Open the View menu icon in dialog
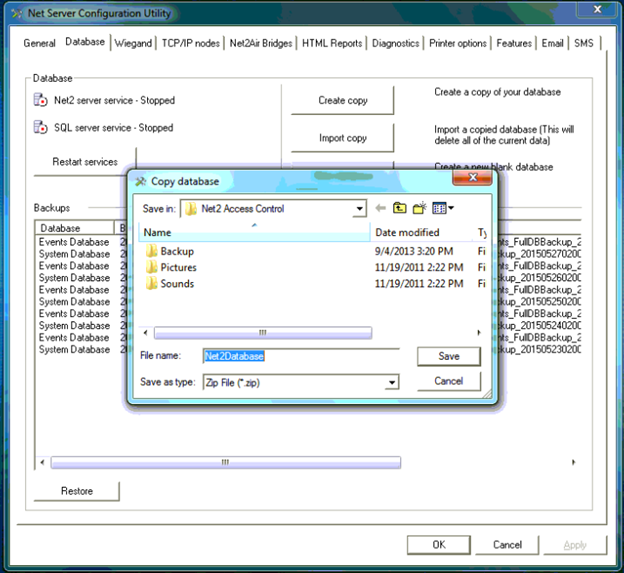The image size is (624, 573). (x=439, y=208)
